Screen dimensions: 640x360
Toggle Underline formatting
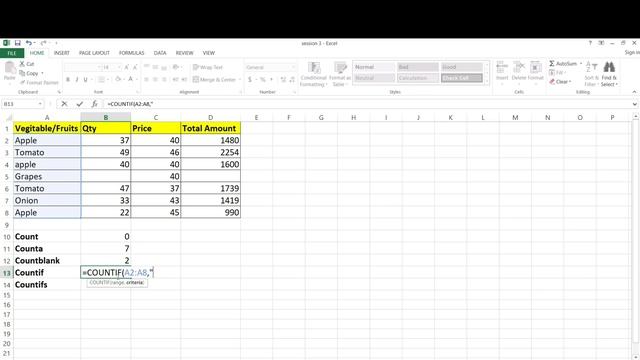click(x=85, y=80)
